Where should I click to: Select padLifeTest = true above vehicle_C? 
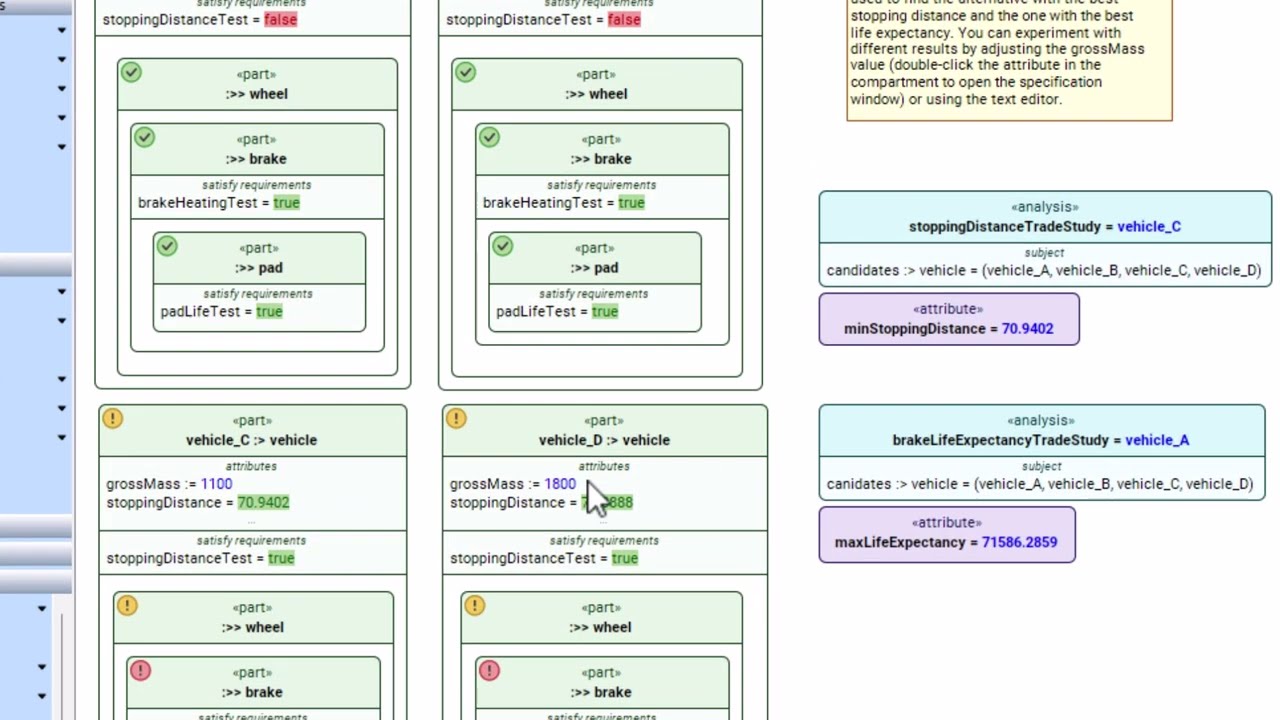pos(222,312)
